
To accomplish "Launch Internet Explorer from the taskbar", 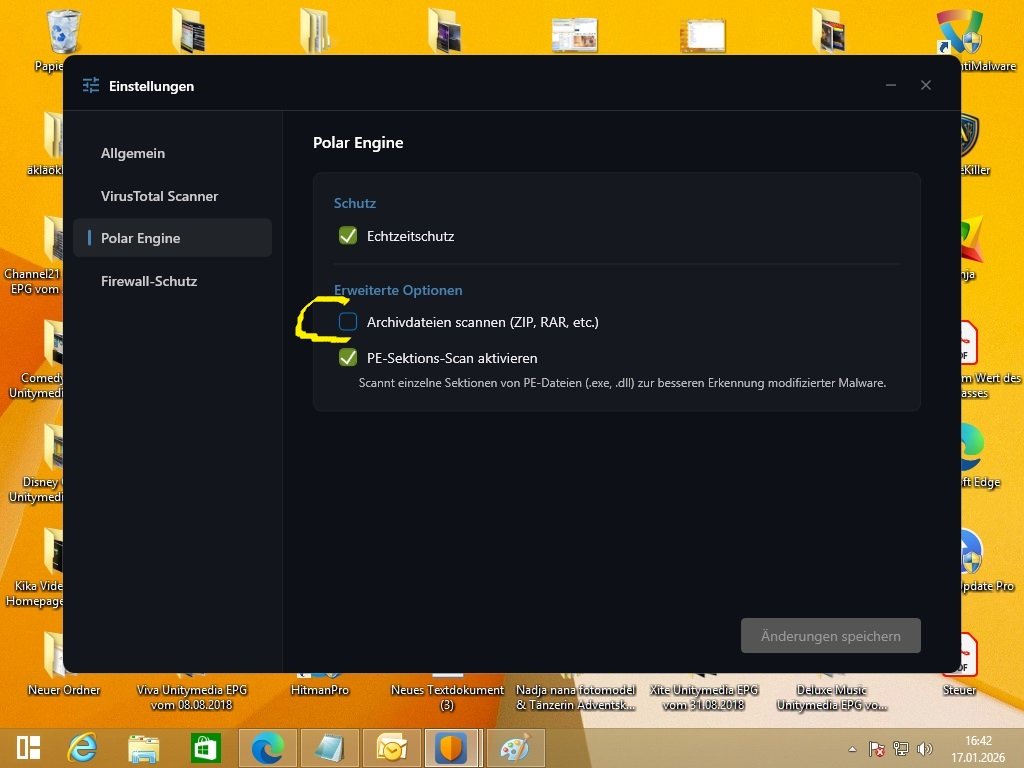I will point(82,748).
